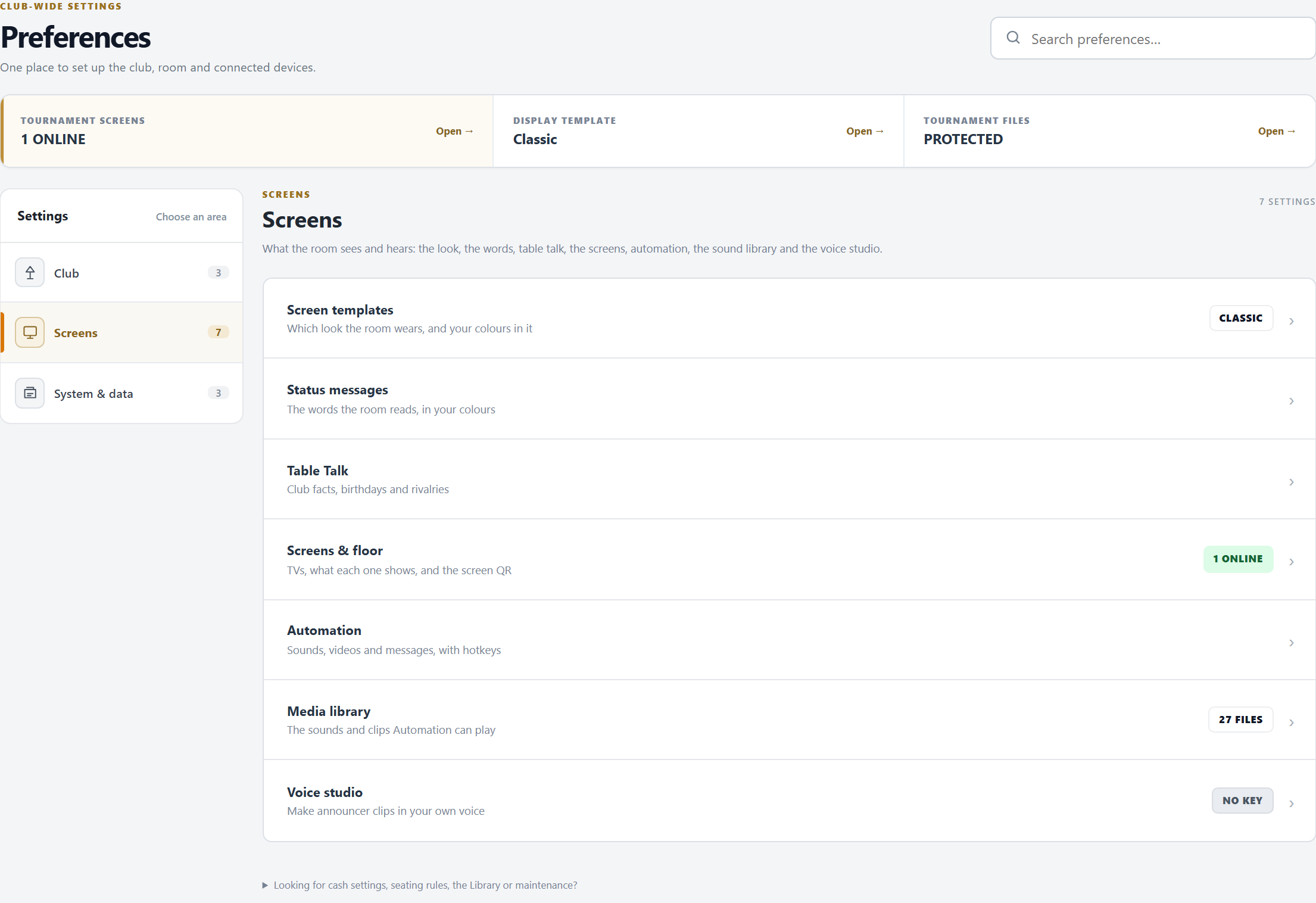Click the '7 SETTINGS' label
The height and width of the screenshot is (903, 1316).
[1287, 201]
